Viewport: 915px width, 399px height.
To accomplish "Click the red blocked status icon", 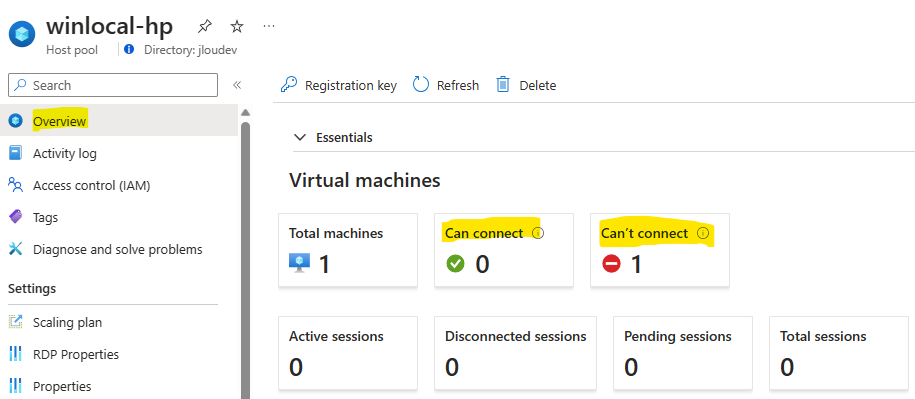I will (612, 264).
